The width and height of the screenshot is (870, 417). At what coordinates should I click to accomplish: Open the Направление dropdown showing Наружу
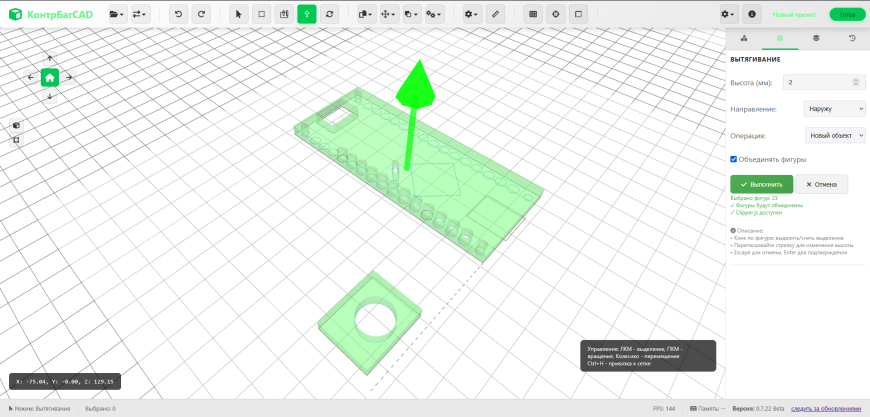[x=834, y=109]
